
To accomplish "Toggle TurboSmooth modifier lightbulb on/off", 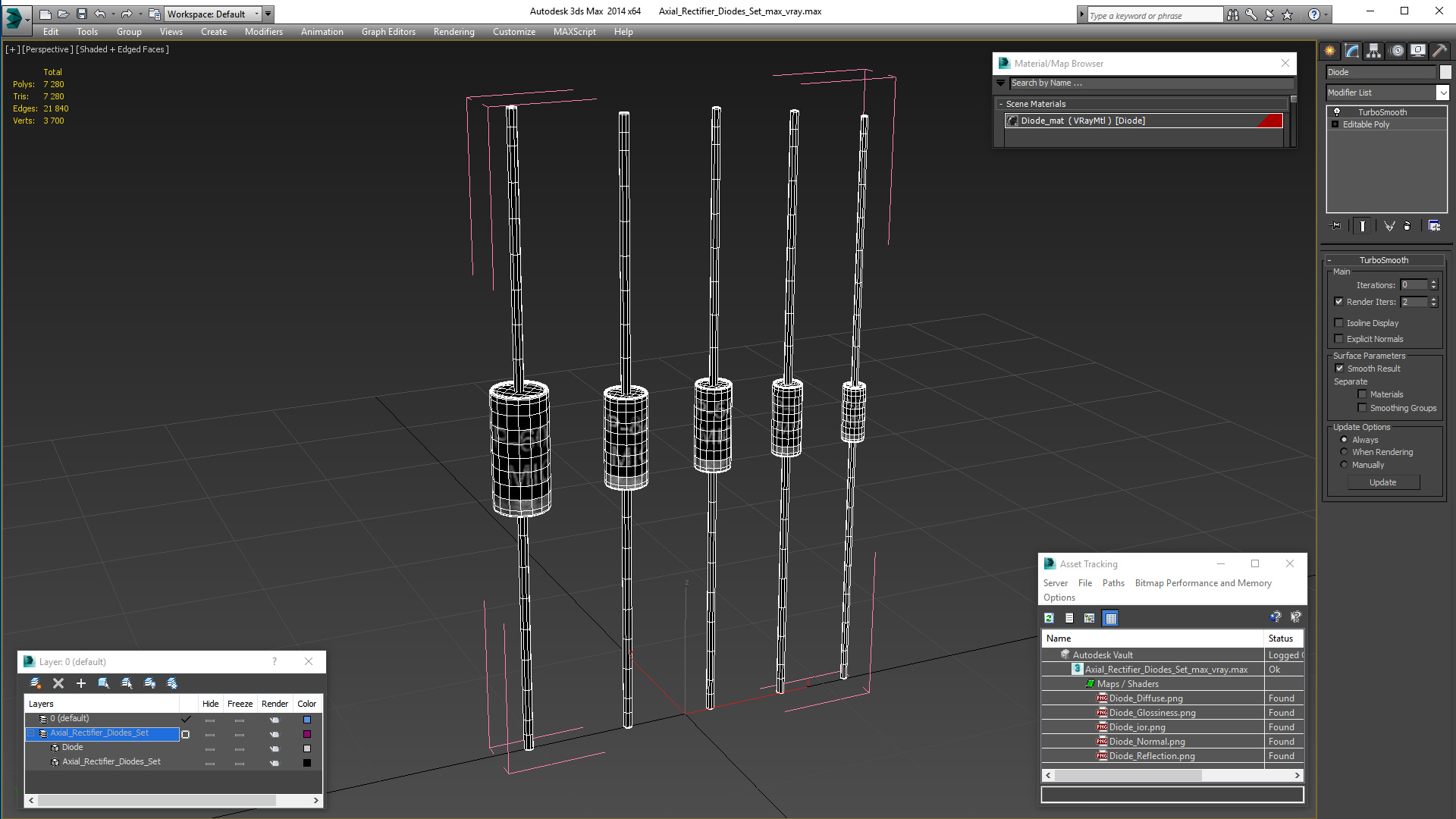I will click(x=1337, y=111).
